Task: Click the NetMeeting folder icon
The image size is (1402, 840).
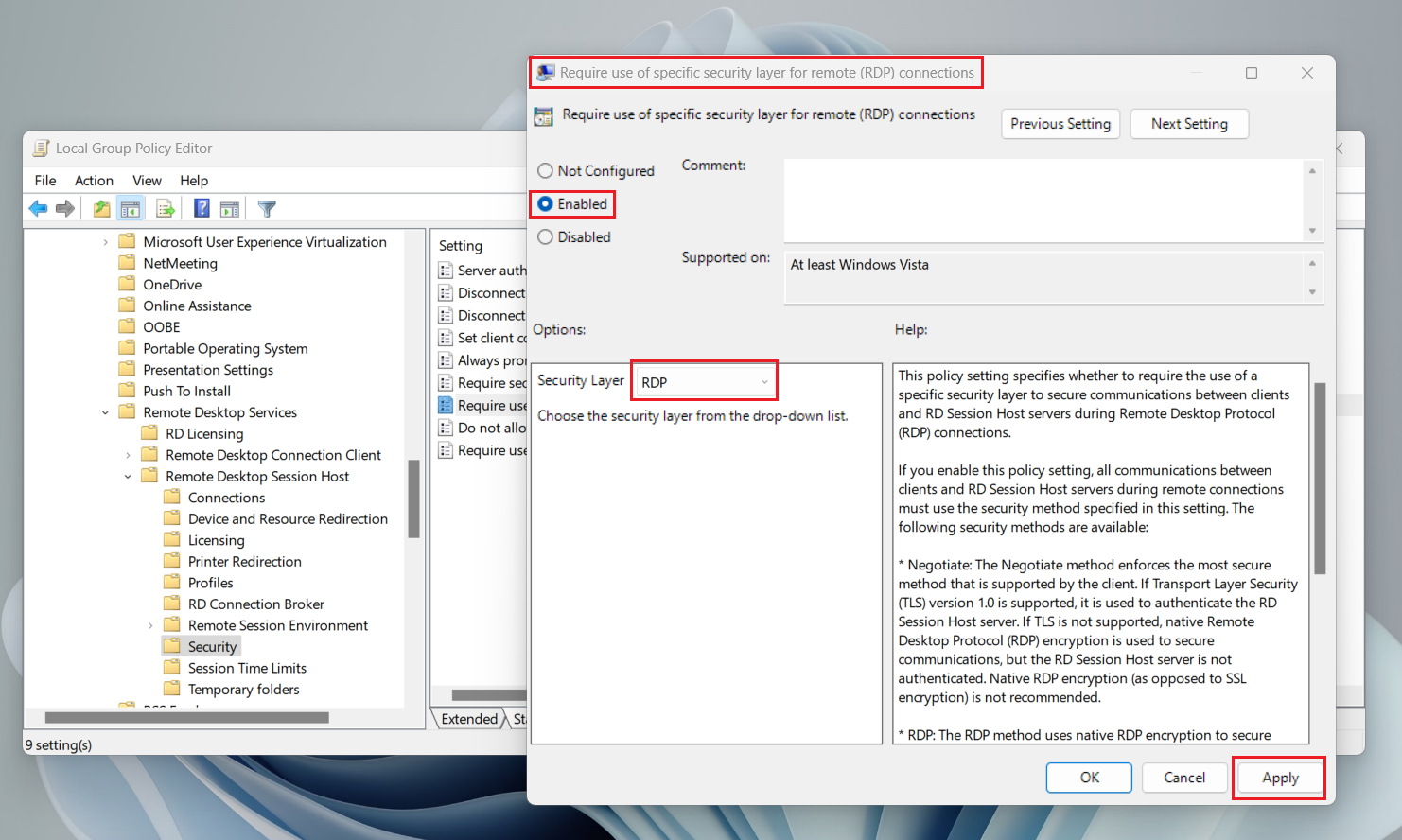Action: [127, 263]
